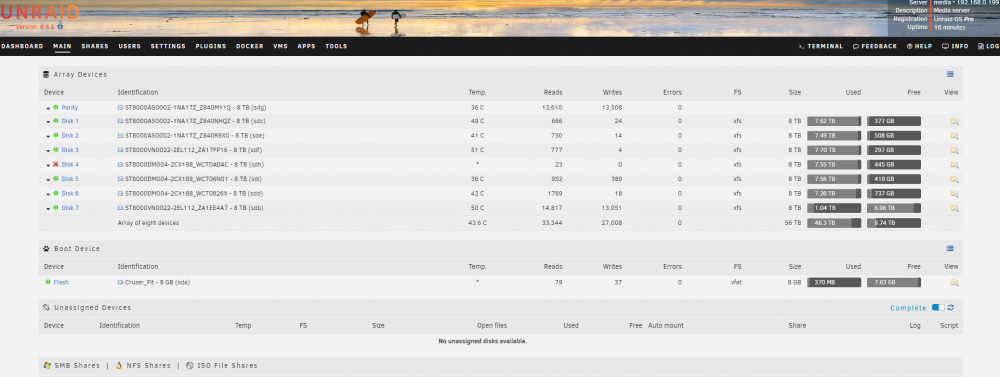This screenshot has height=377, width=1000.
Task: Open the View browse icon for Disk 7
Action: (954, 208)
